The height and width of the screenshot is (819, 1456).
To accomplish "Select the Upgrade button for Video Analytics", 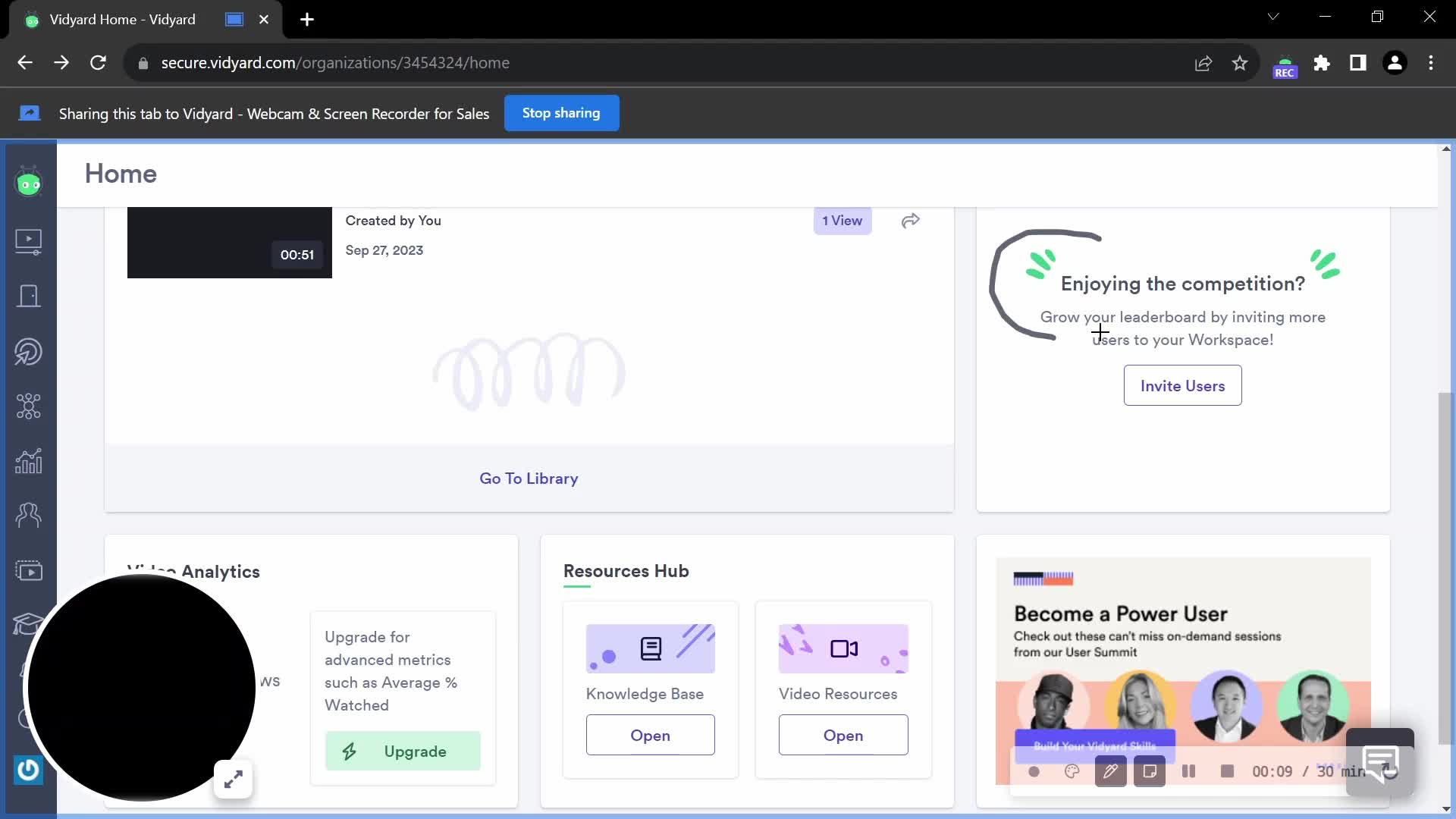I will coord(403,751).
